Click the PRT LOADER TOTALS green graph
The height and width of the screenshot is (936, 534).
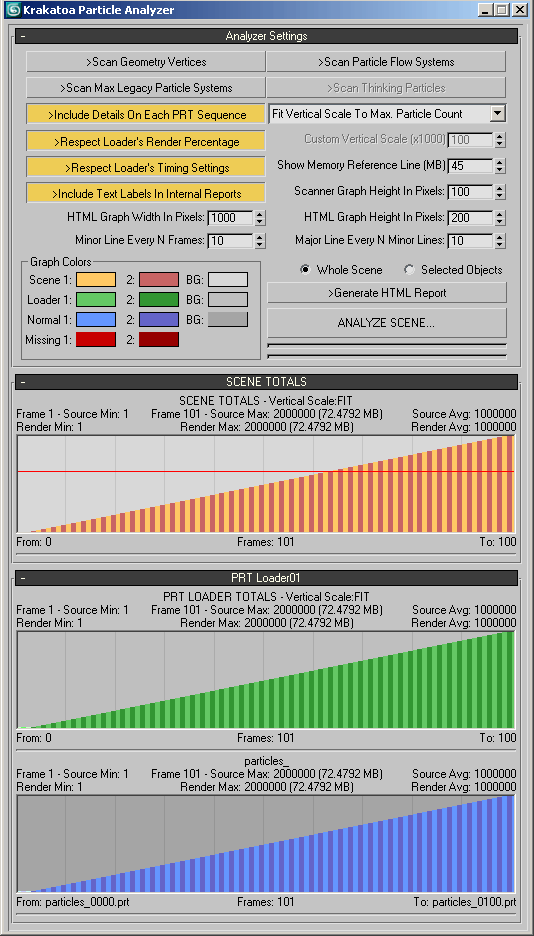[x=266, y=680]
